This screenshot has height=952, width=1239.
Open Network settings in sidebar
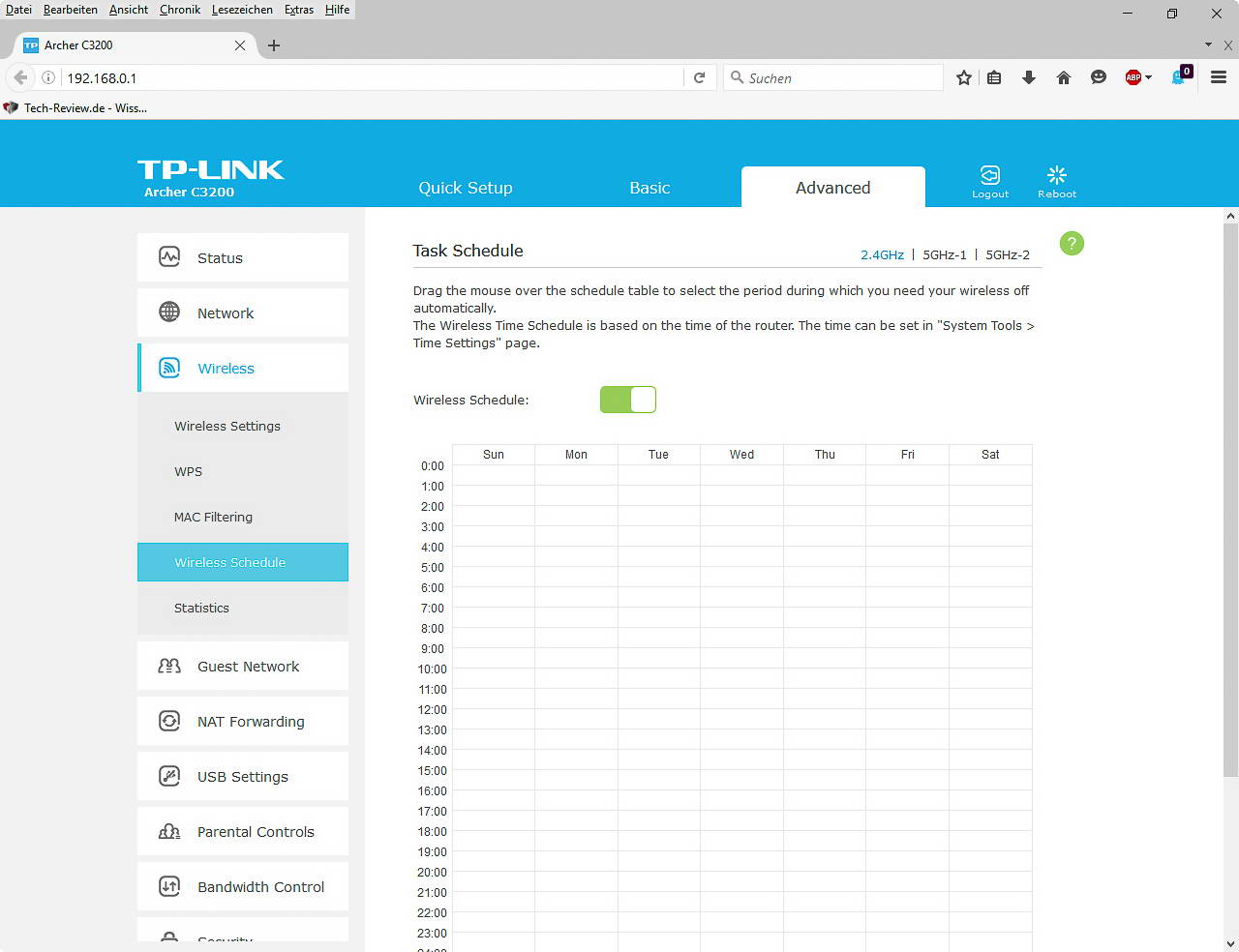(x=225, y=313)
